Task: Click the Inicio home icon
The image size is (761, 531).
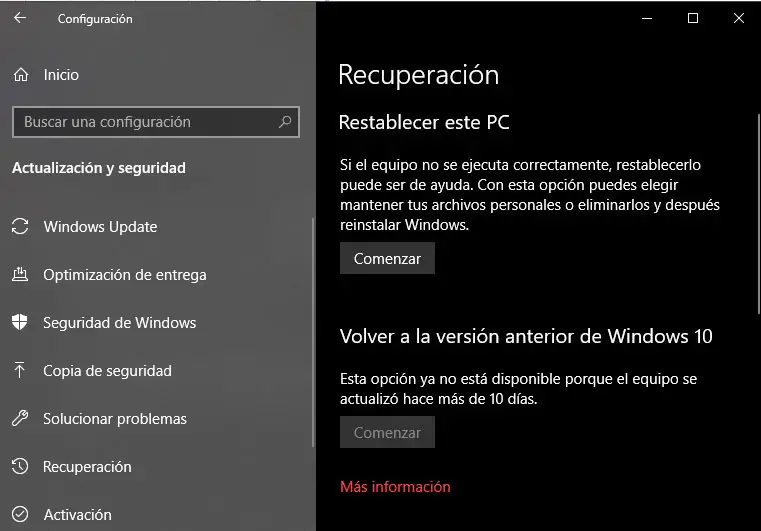Action: (x=20, y=75)
